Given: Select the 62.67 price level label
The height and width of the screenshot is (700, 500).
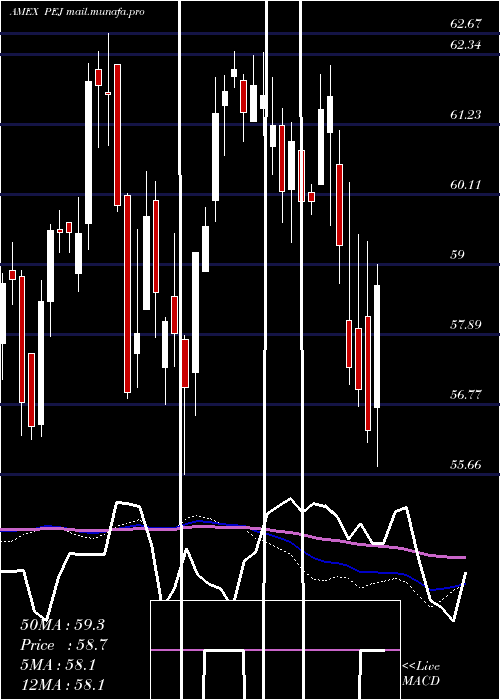Looking at the screenshot, I should tap(466, 24).
